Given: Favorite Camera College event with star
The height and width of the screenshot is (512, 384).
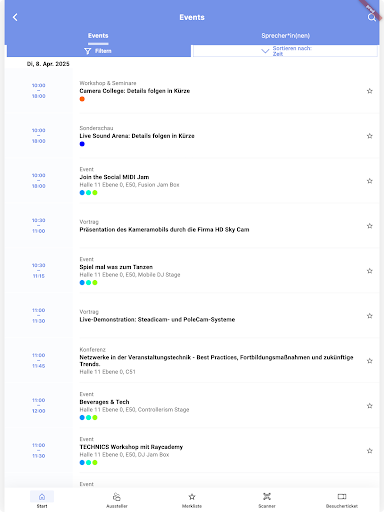Looking at the screenshot, I should coord(370,91).
